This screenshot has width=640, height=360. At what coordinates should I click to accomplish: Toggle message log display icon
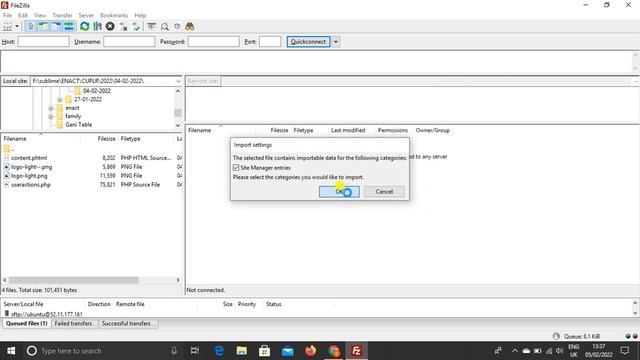click(30, 27)
